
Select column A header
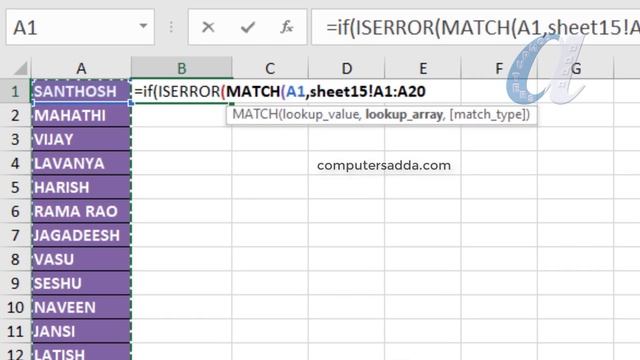pyautogui.click(x=81, y=68)
